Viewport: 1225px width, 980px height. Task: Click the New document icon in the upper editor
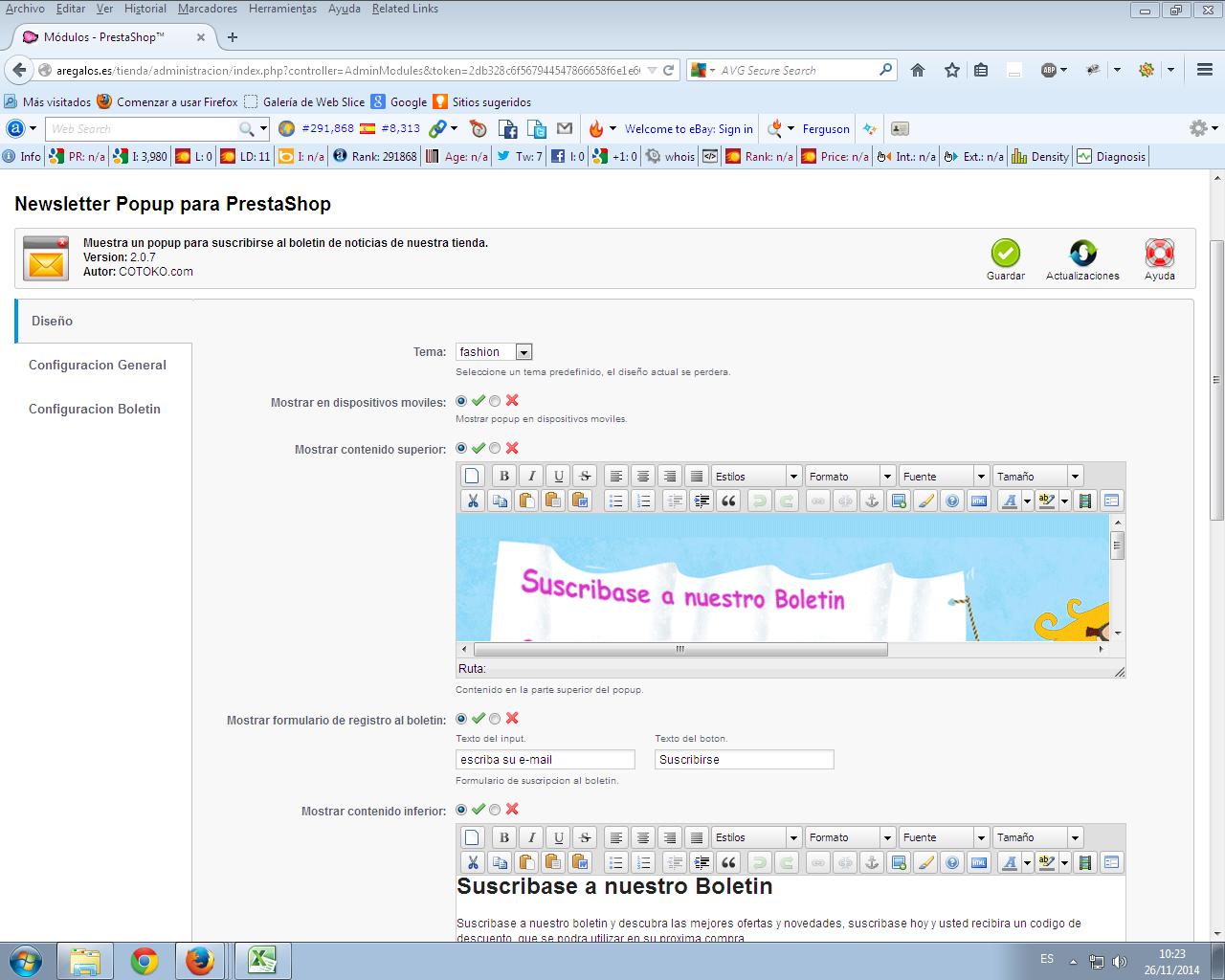tap(472, 476)
